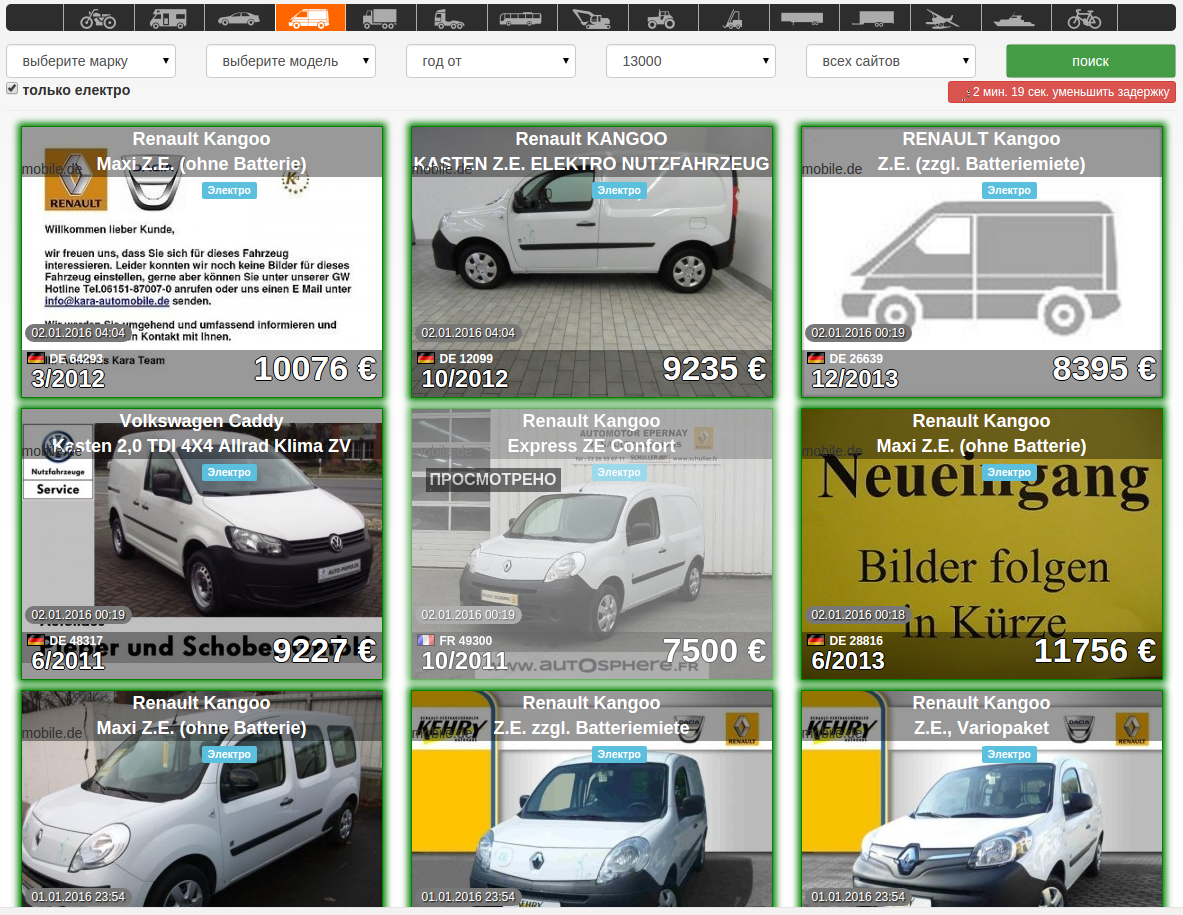The width and height of the screenshot is (1183, 915).
Task: Click the '7500 €' price
Action: [714, 651]
